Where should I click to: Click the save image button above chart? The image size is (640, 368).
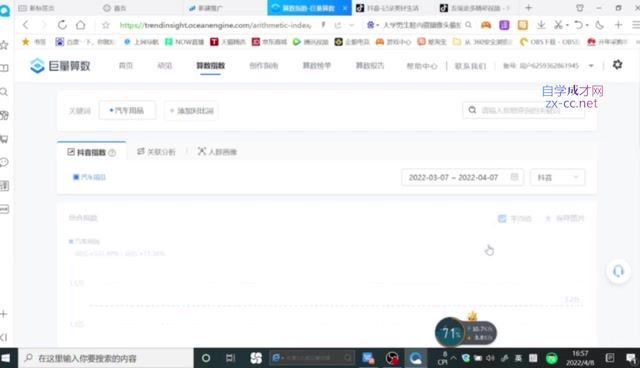[x=565, y=219]
